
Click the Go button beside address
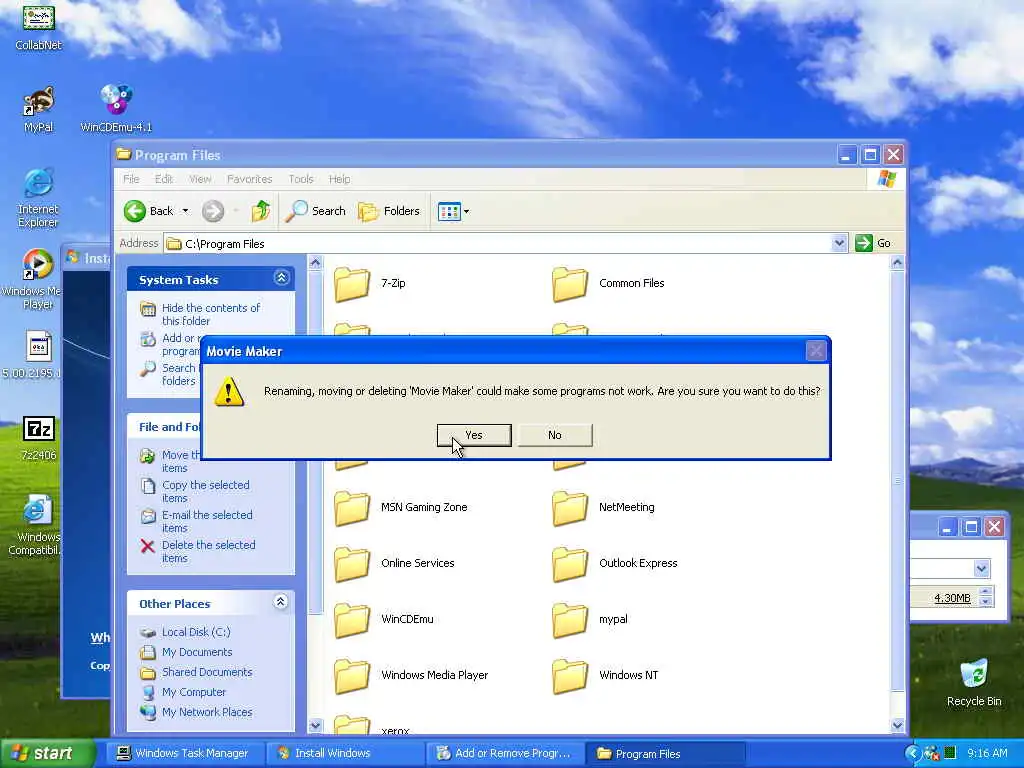point(873,243)
